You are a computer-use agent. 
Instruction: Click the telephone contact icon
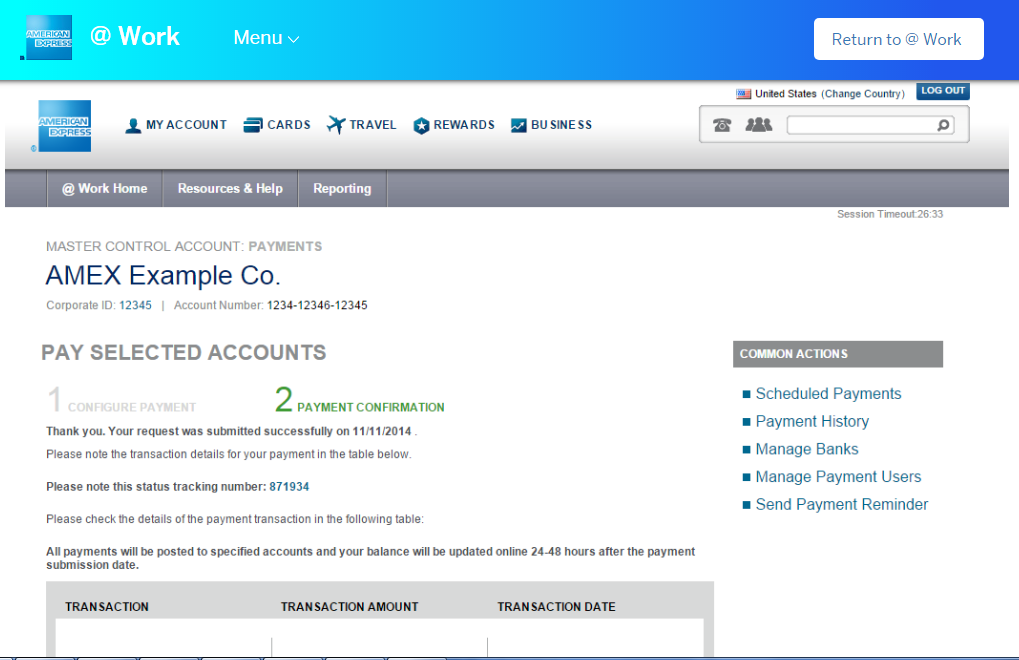(x=722, y=125)
